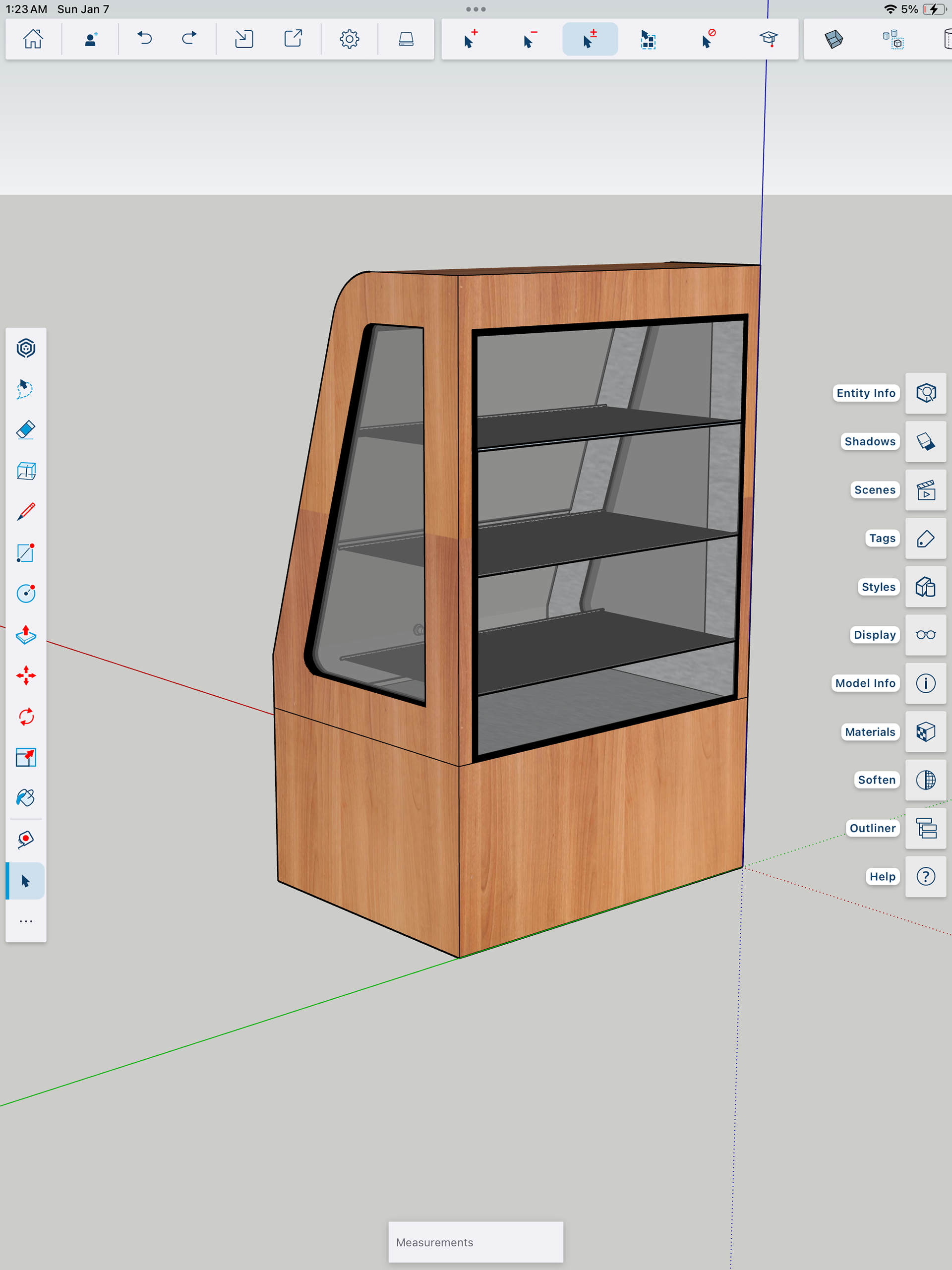Open the Materials panel
The height and width of the screenshot is (1270, 952).
coord(926,732)
